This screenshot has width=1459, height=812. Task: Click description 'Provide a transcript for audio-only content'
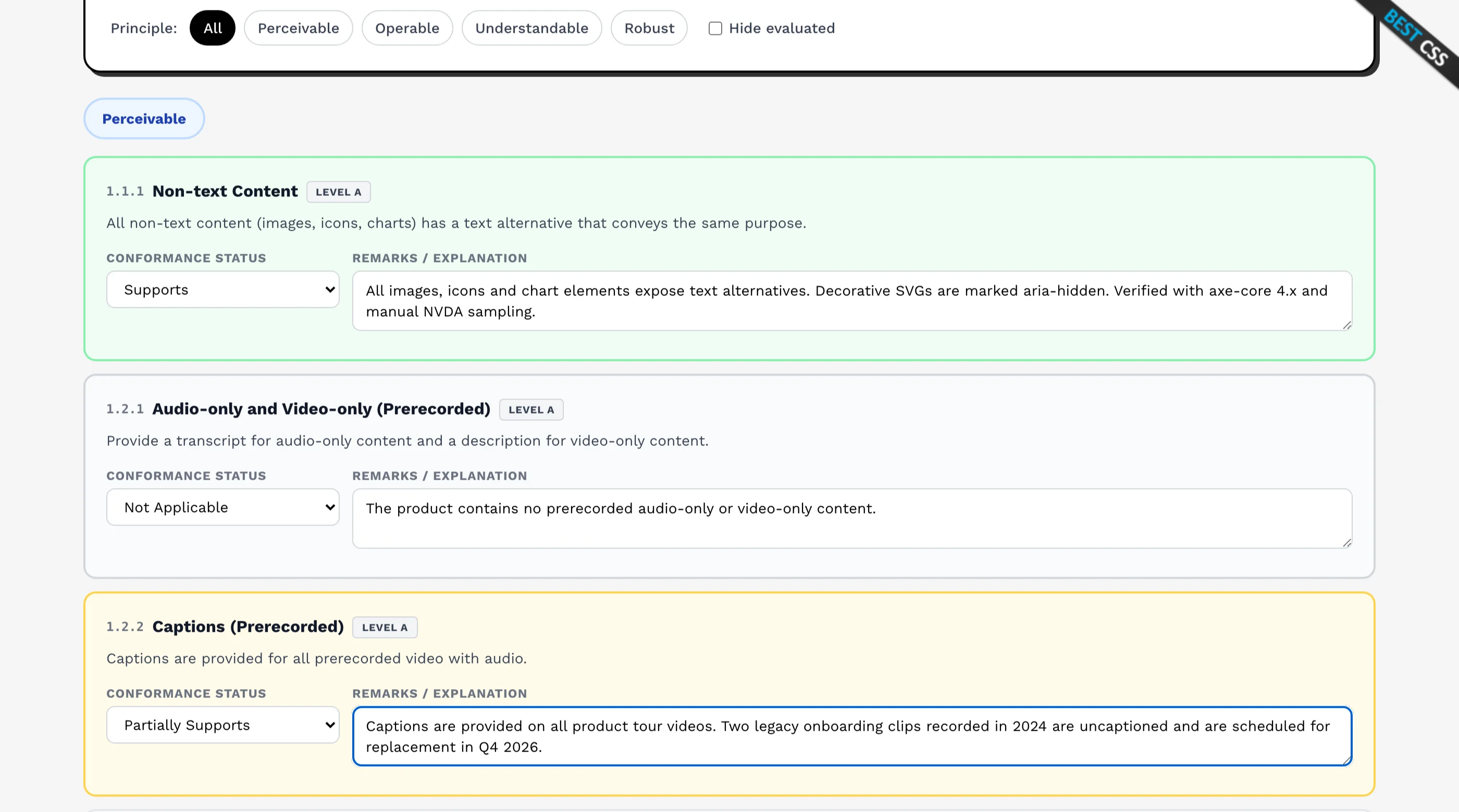tap(407, 441)
